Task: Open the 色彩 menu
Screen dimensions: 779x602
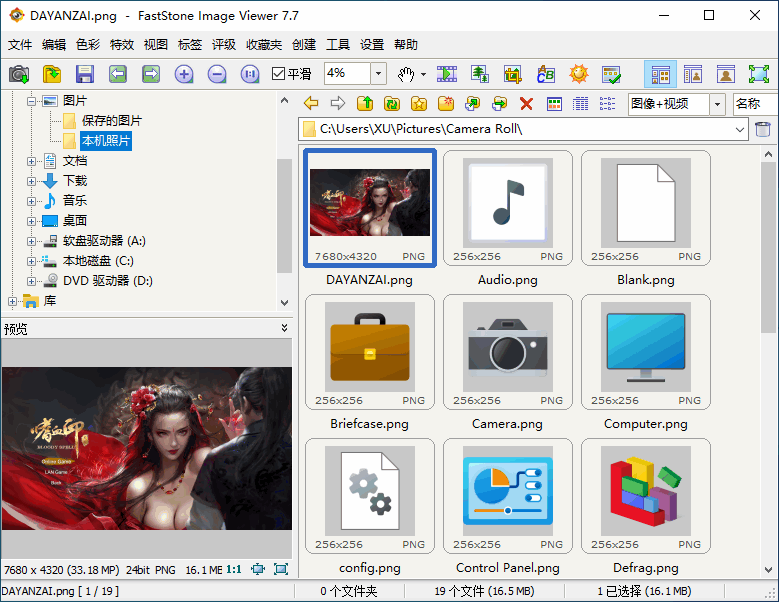Action: point(88,45)
